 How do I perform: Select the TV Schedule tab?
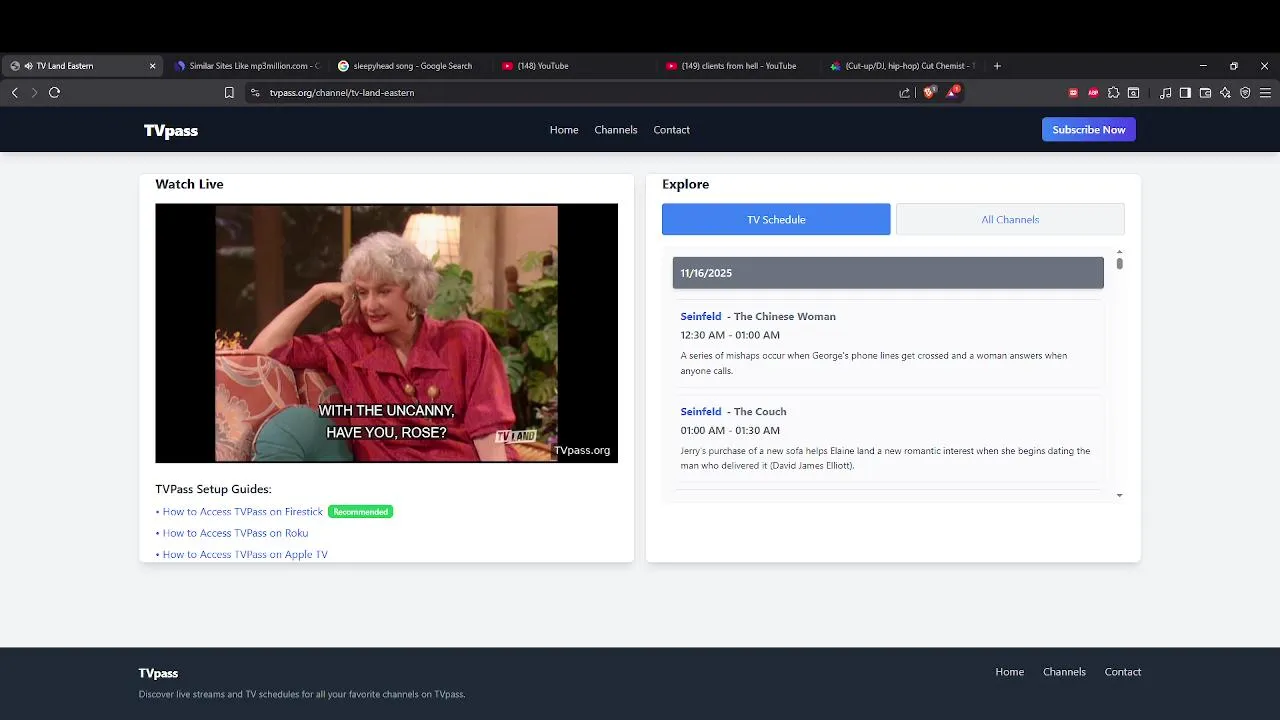click(x=776, y=219)
